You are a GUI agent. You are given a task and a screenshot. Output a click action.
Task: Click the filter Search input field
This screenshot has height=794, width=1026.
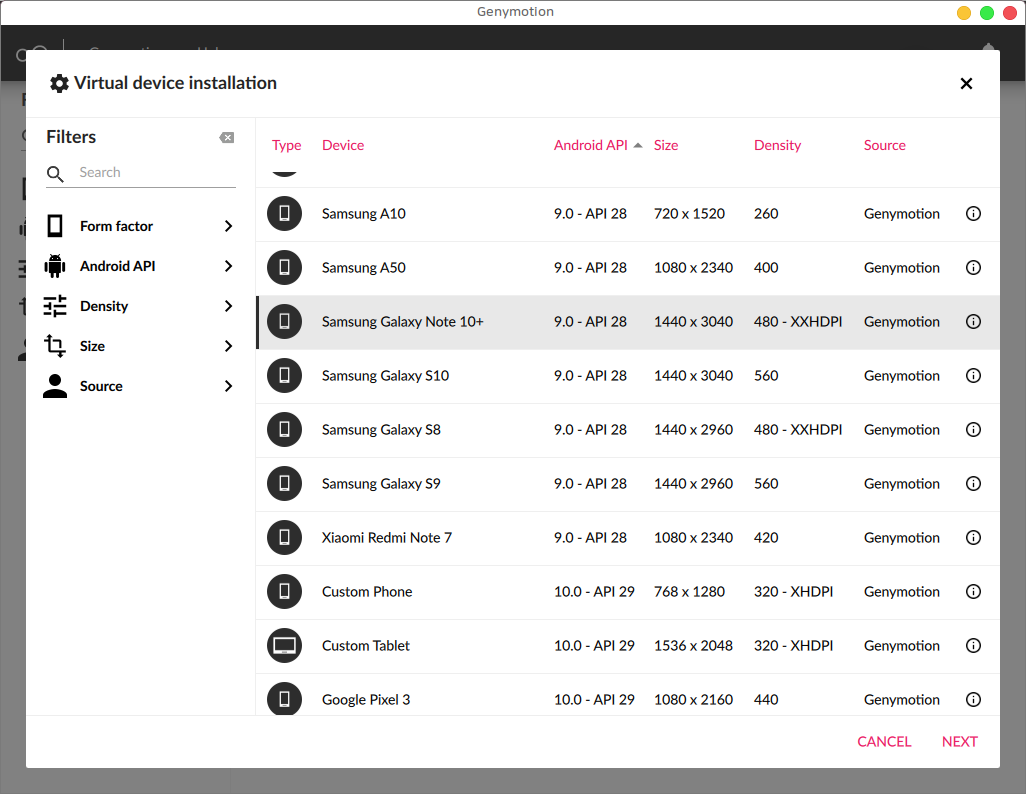click(155, 173)
